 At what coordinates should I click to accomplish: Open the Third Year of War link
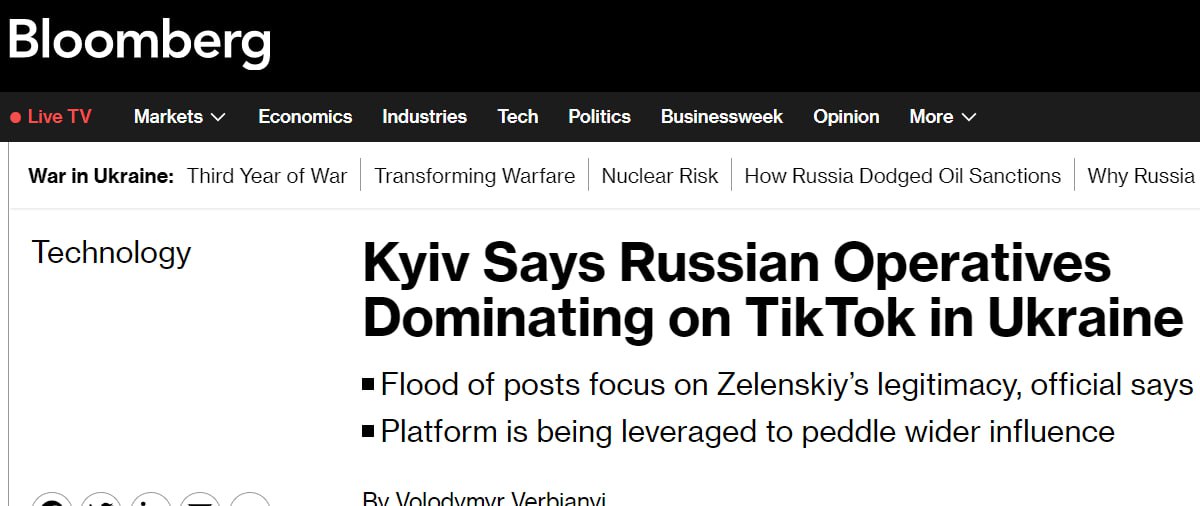pyautogui.click(x=267, y=176)
